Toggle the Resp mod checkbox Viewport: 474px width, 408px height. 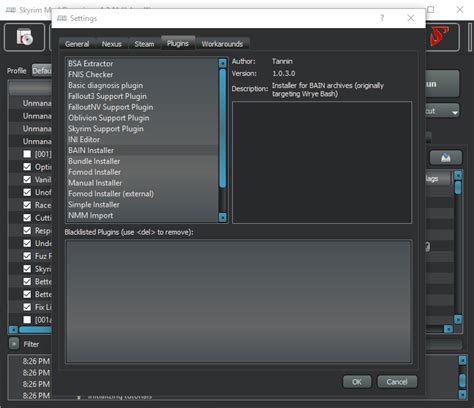(x=27, y=230)
